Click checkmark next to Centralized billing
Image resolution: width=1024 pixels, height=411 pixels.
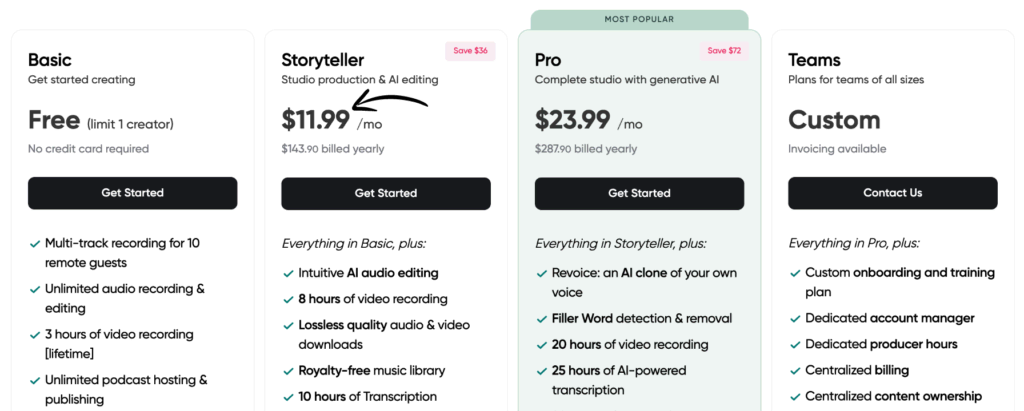[794, 370]
